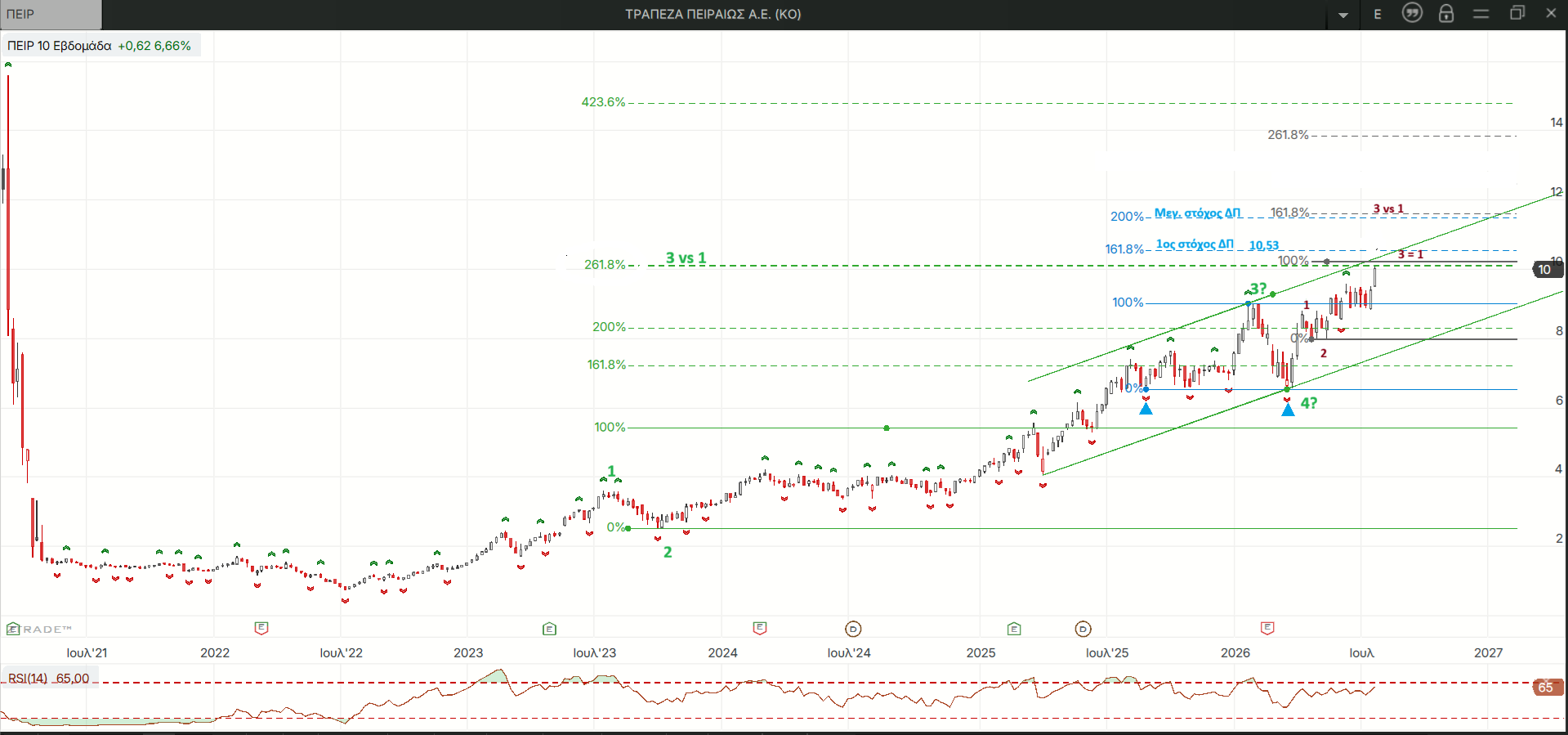The image size is (1568, 735).
Task: Click the window title ΤΡΑΠΕΖΑ ΠΕΙΡΑΙΩΣ Α.Ε. (ΚΟ)
Action: click(713, 14)
